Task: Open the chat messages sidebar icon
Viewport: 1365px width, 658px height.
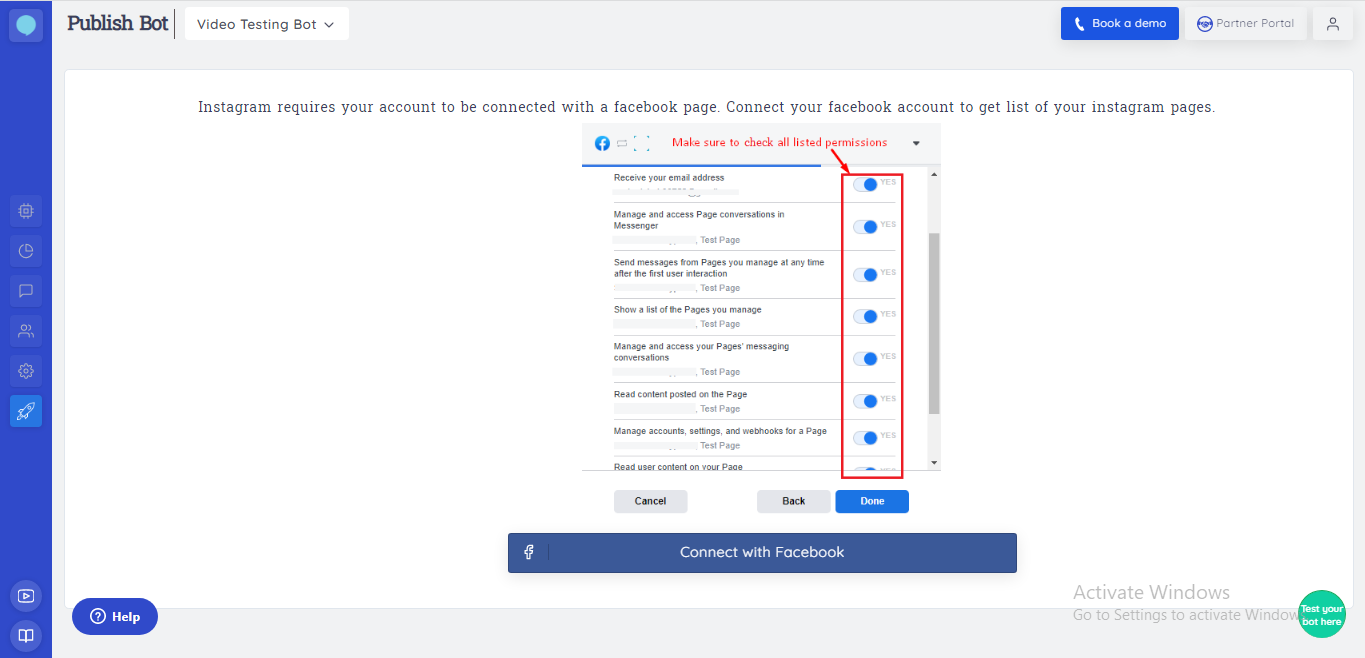Action: click(26, 291)
